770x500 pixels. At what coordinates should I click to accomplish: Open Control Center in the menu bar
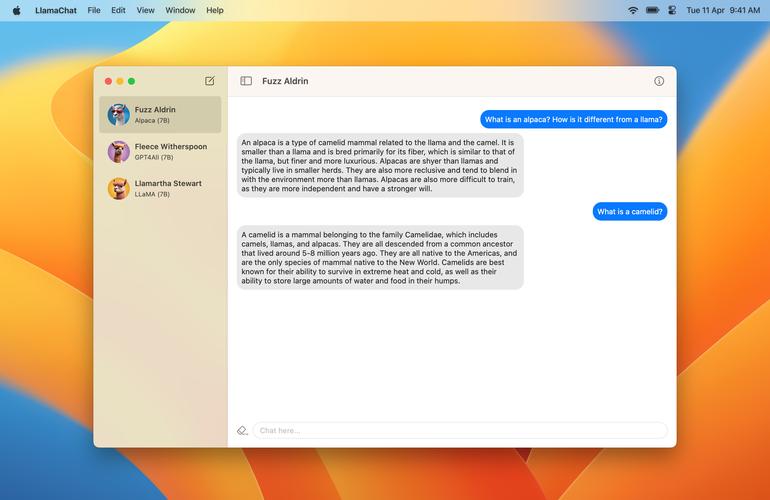pyautogui.click(x=672, y=10)
